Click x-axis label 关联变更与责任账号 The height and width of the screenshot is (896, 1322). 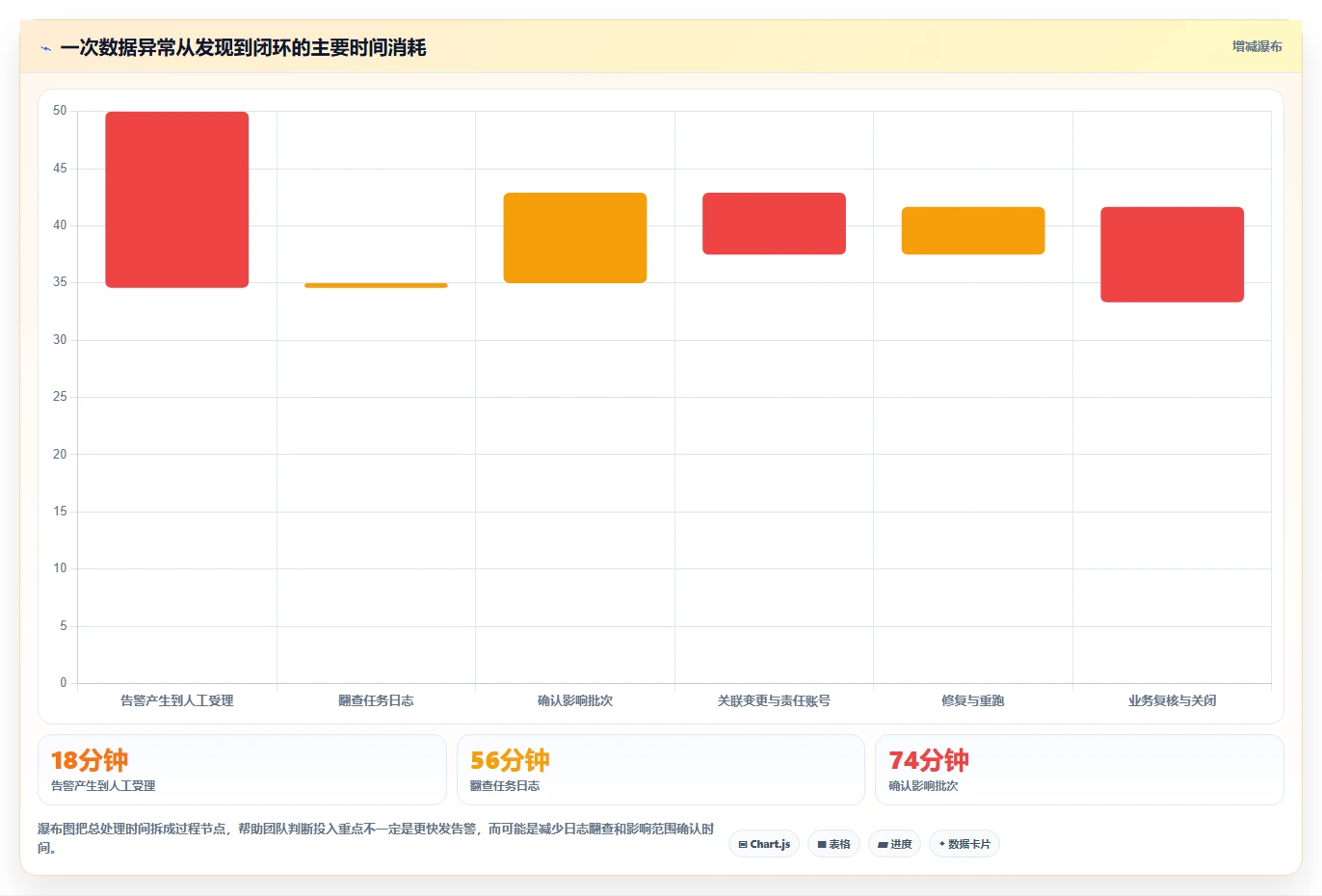tap(774, 700)
